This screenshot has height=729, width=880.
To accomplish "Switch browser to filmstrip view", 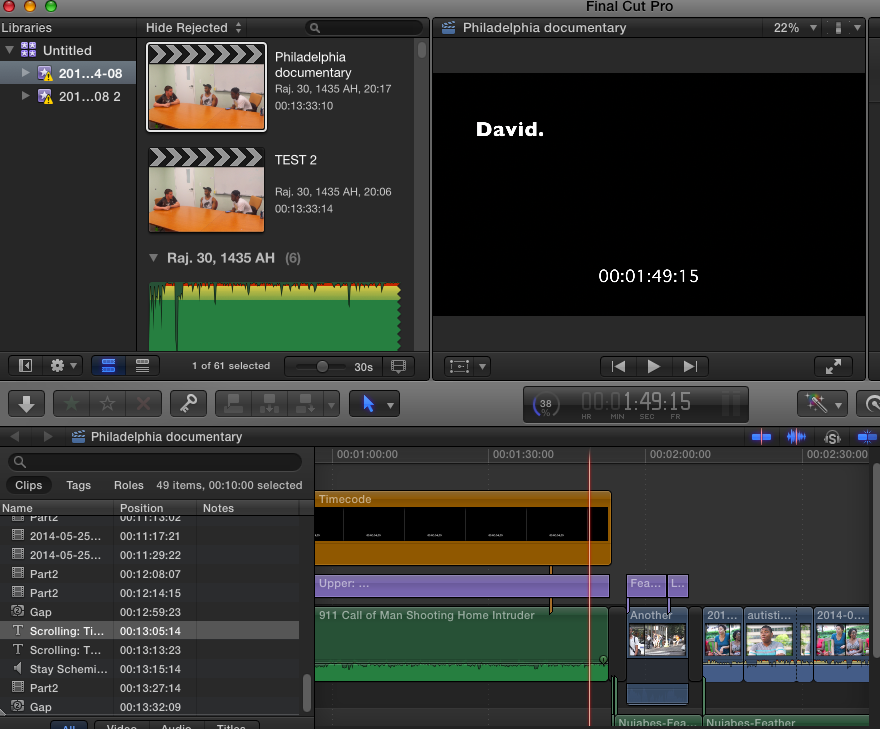I will click(x=109, y=366).
